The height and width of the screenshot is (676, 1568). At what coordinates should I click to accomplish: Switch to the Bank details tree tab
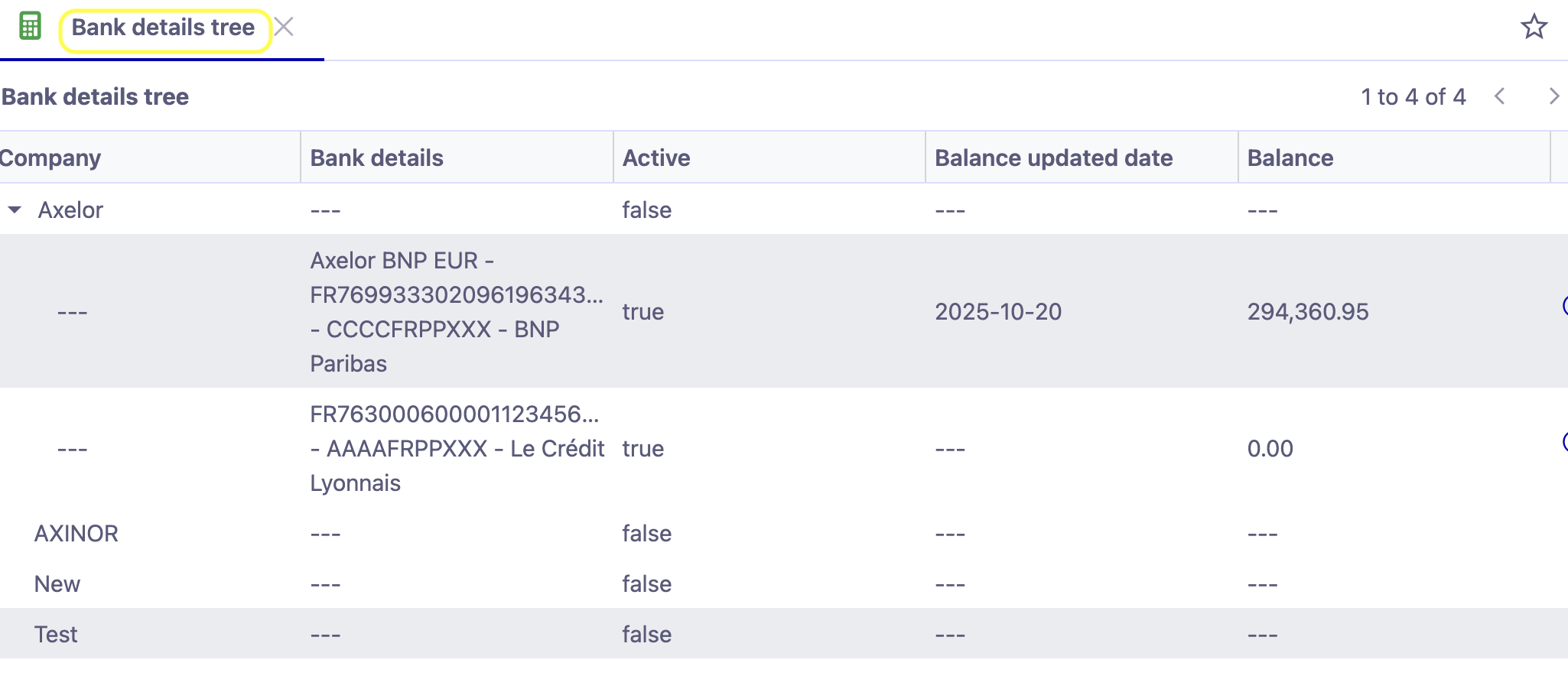click(162, 27)
